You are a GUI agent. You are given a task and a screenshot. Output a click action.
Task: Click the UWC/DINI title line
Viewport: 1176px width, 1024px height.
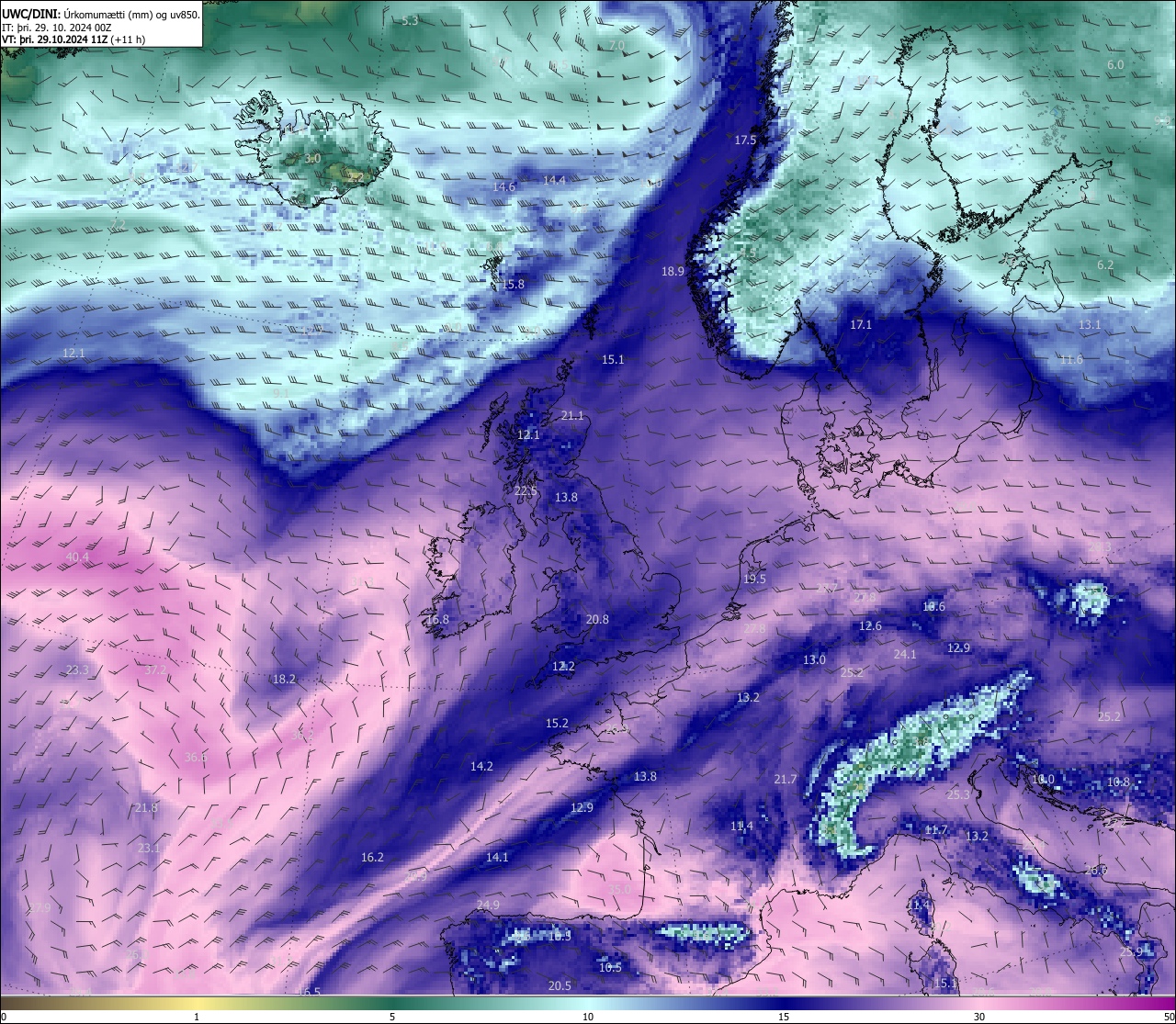pyautogui.click(x=101, y=14)
